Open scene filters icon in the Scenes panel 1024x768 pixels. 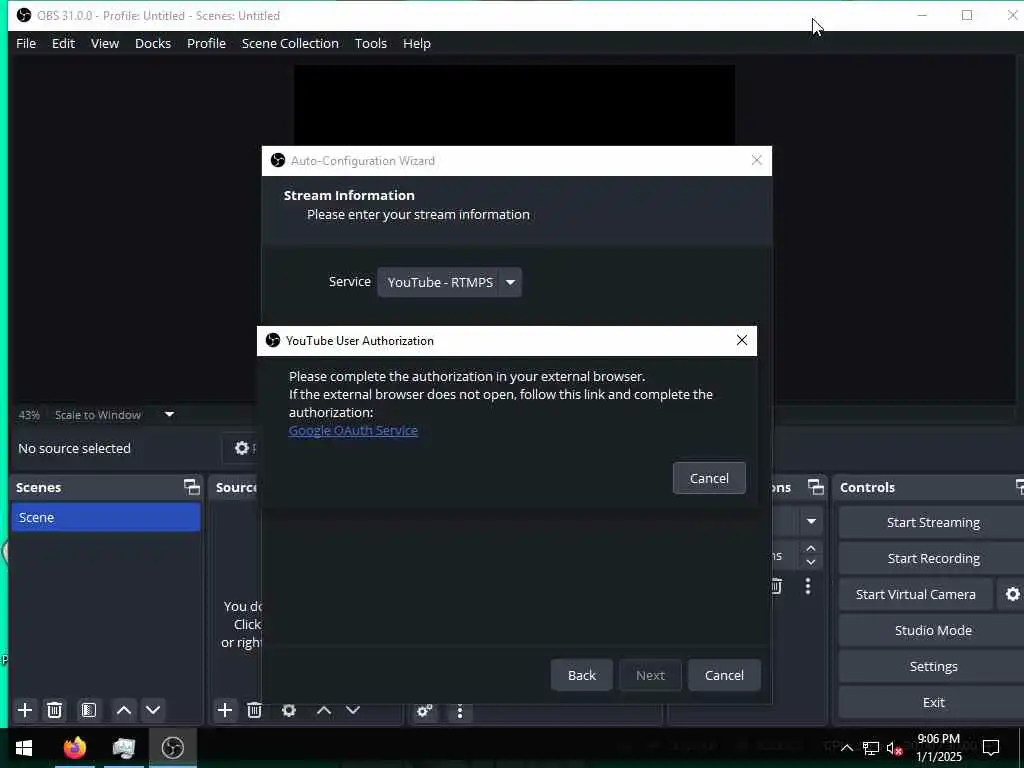pyautogui.click(x=89, y=710)
